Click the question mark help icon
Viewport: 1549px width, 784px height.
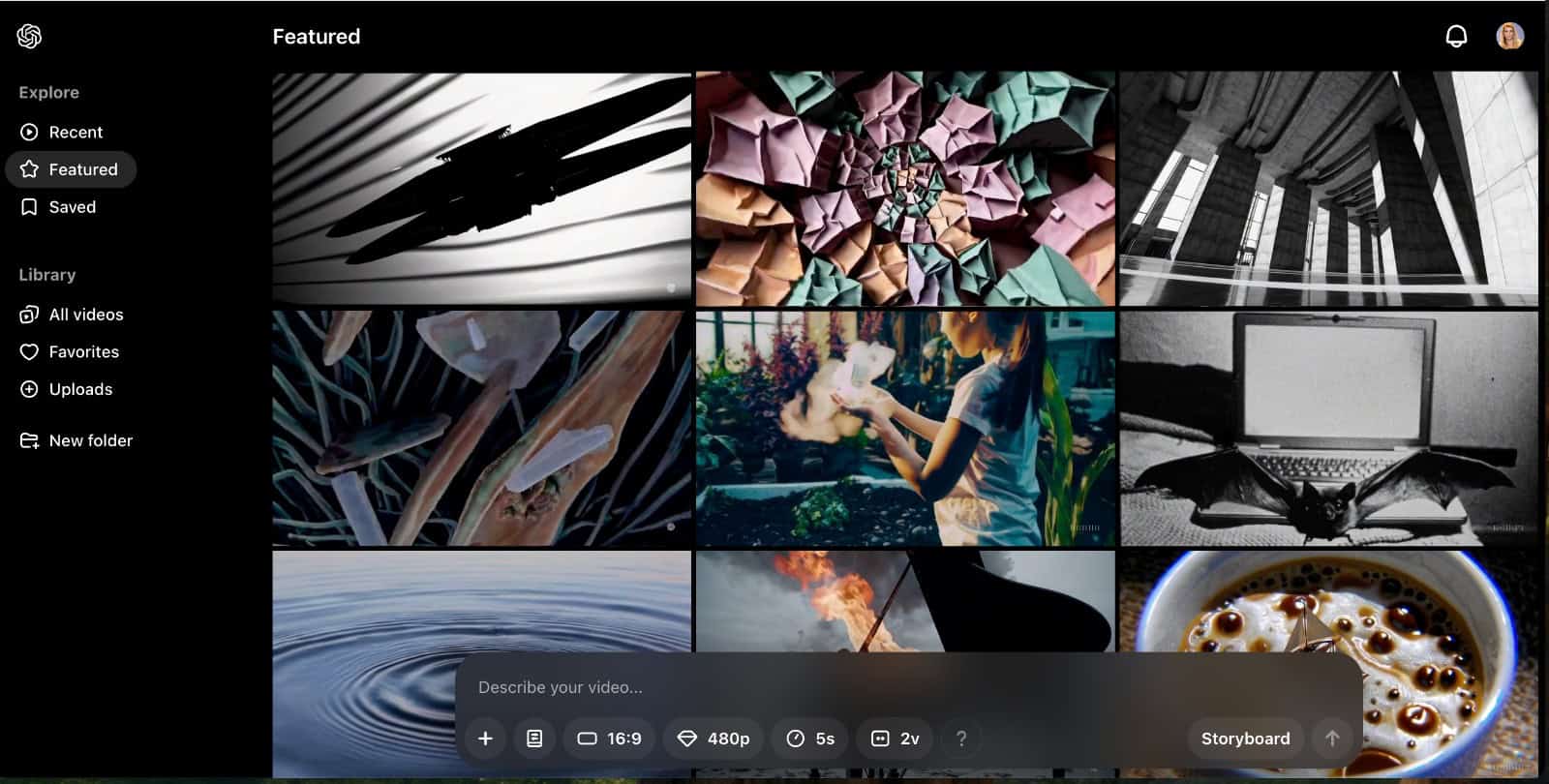[961, 739]
